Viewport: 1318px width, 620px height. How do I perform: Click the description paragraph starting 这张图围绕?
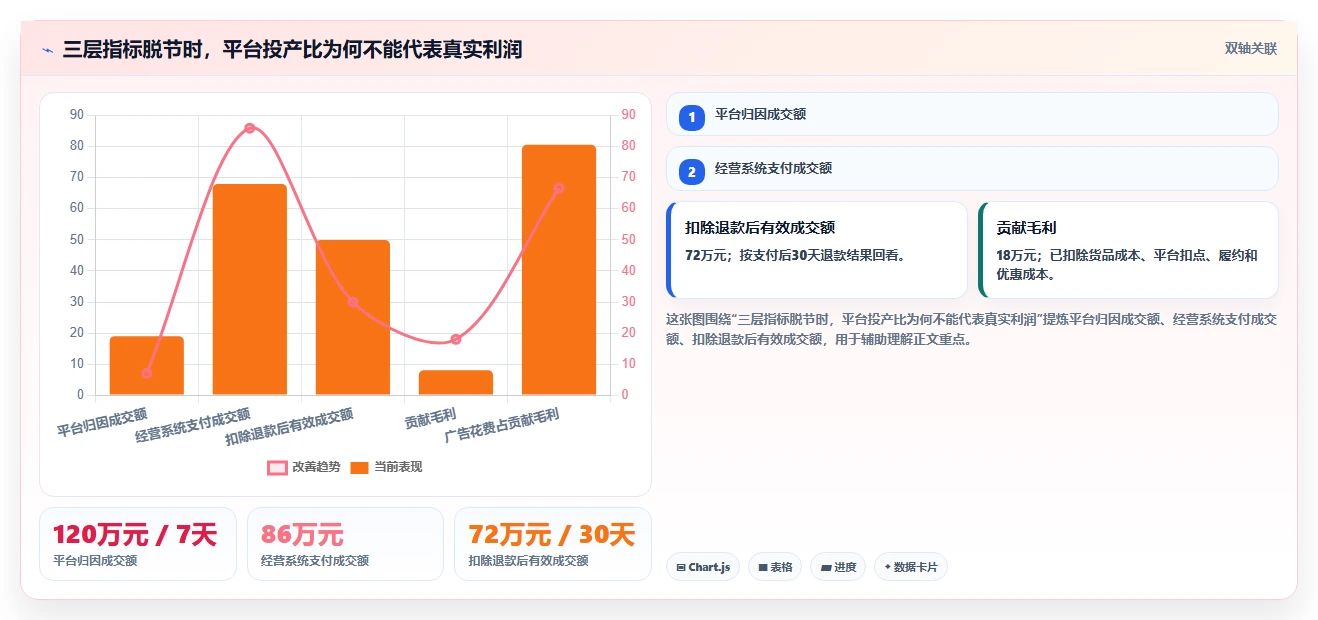pyautogui.click(x=971, y=329)
